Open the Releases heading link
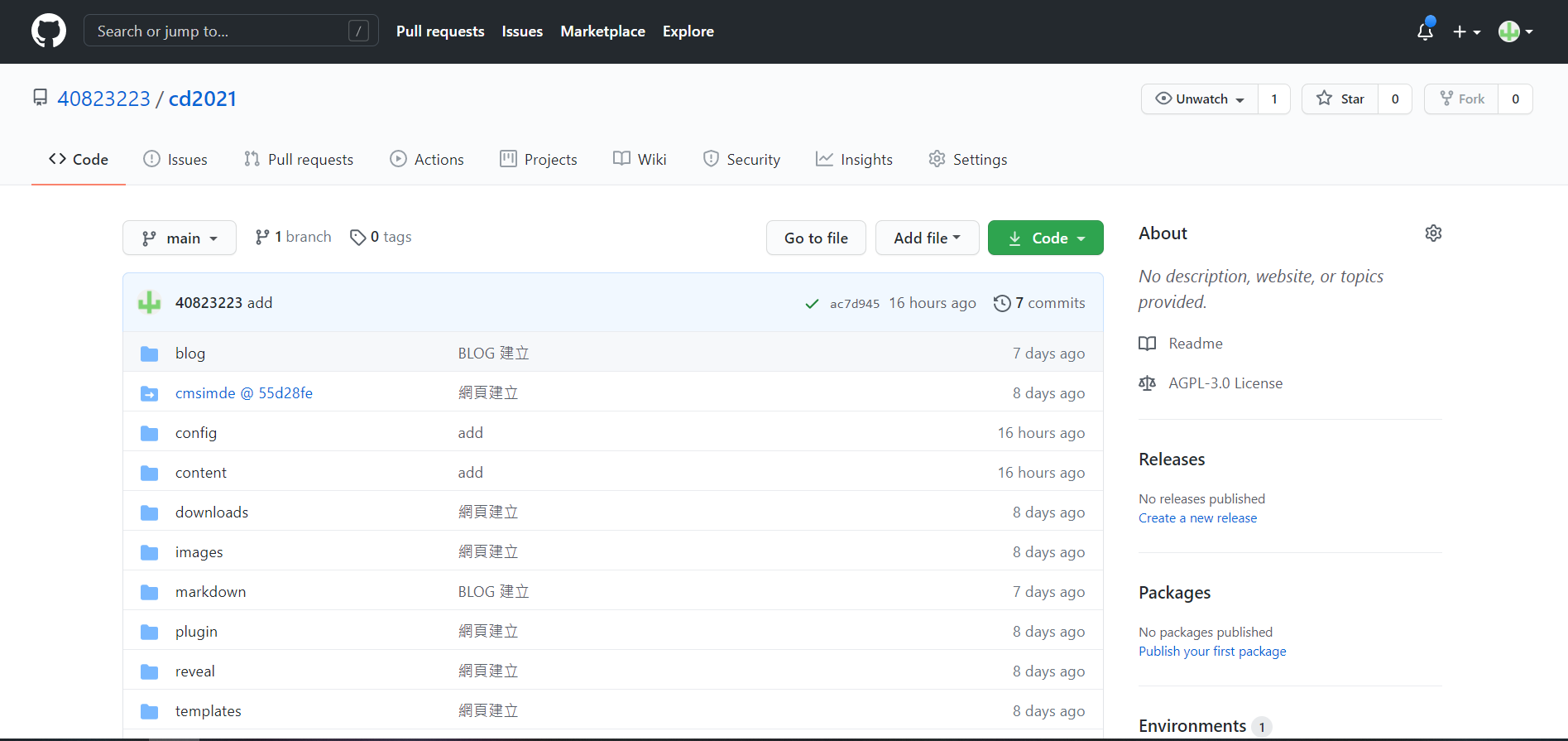Screen dimensions: 1568x741 click(x=1172, y=460)
